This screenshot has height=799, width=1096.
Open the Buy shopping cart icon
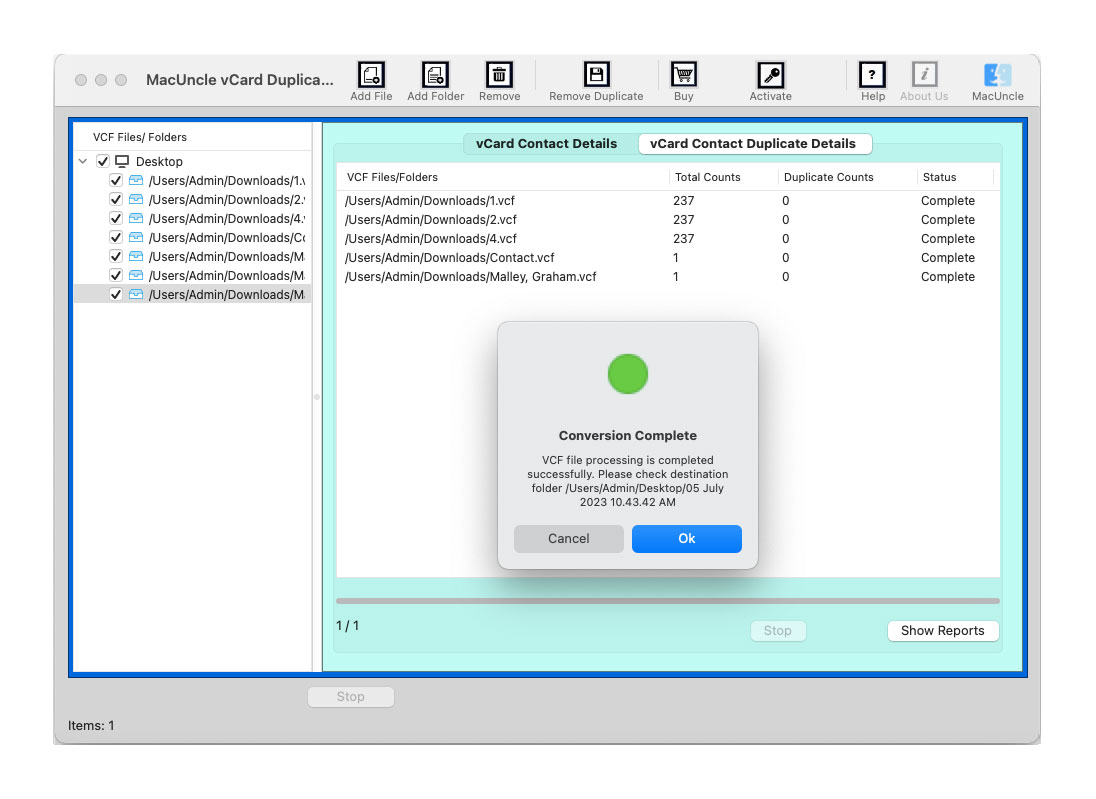point(683,74)
